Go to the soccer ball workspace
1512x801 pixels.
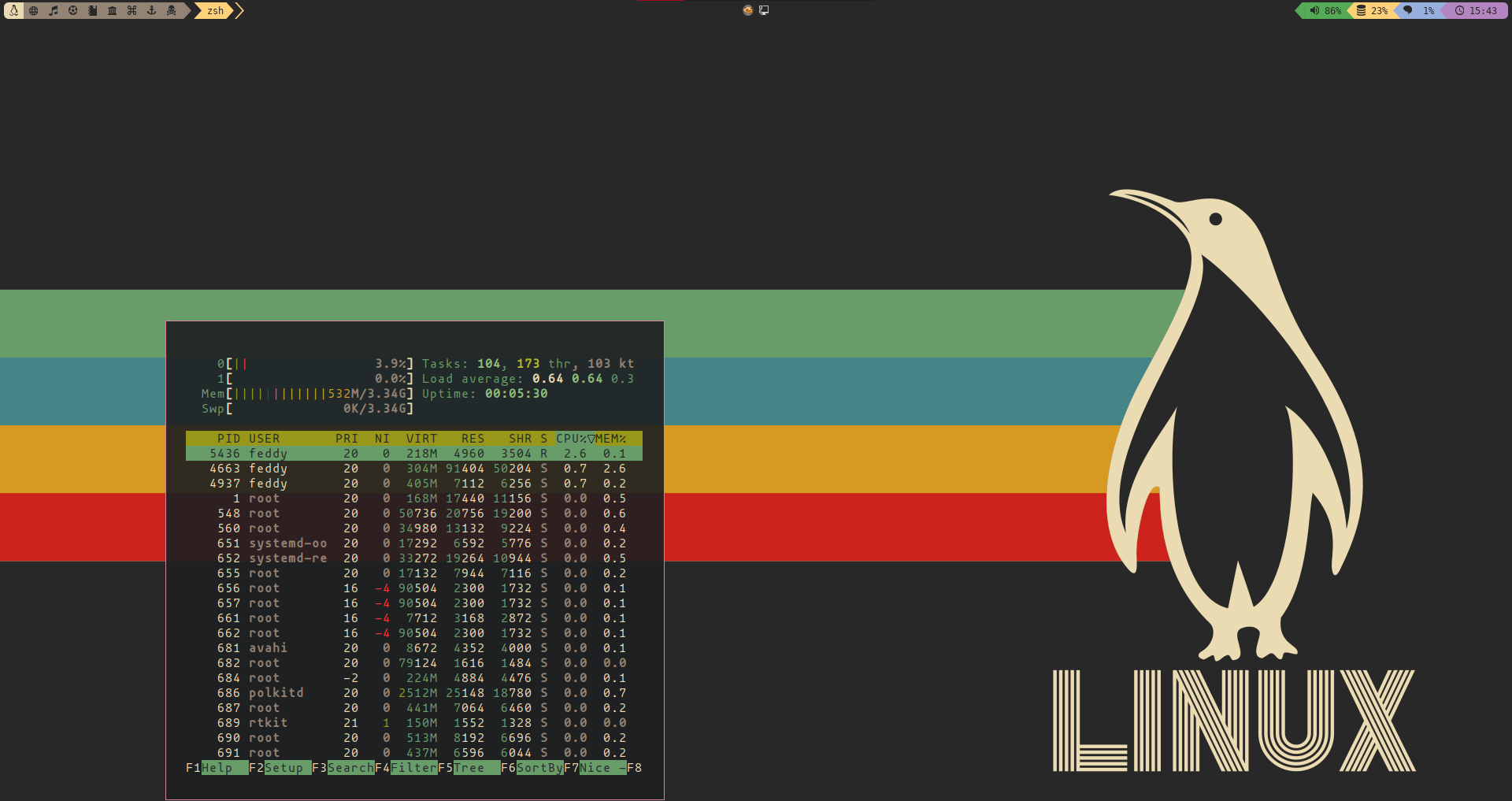(x=73, y=10)
